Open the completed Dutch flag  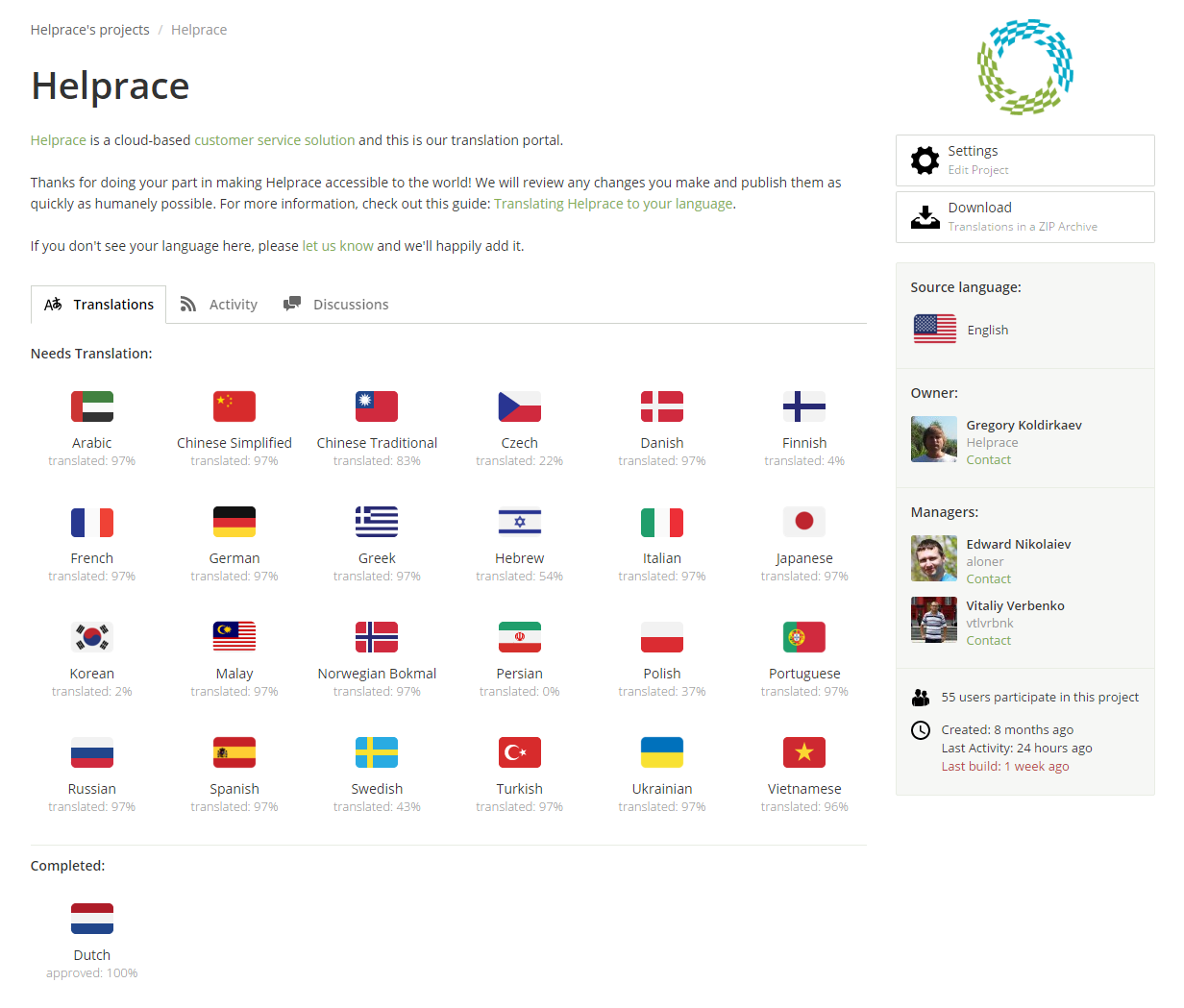[92, 919]
